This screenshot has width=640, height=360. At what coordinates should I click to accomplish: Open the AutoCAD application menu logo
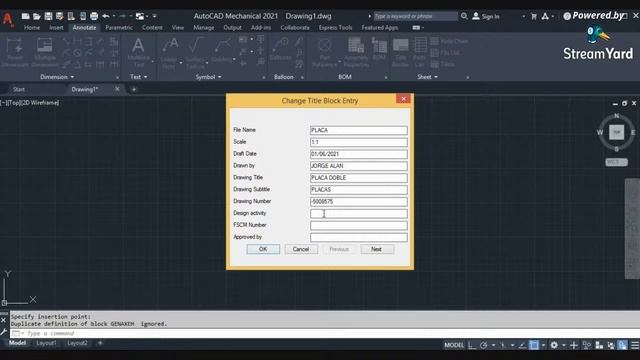tap(8, 19)
